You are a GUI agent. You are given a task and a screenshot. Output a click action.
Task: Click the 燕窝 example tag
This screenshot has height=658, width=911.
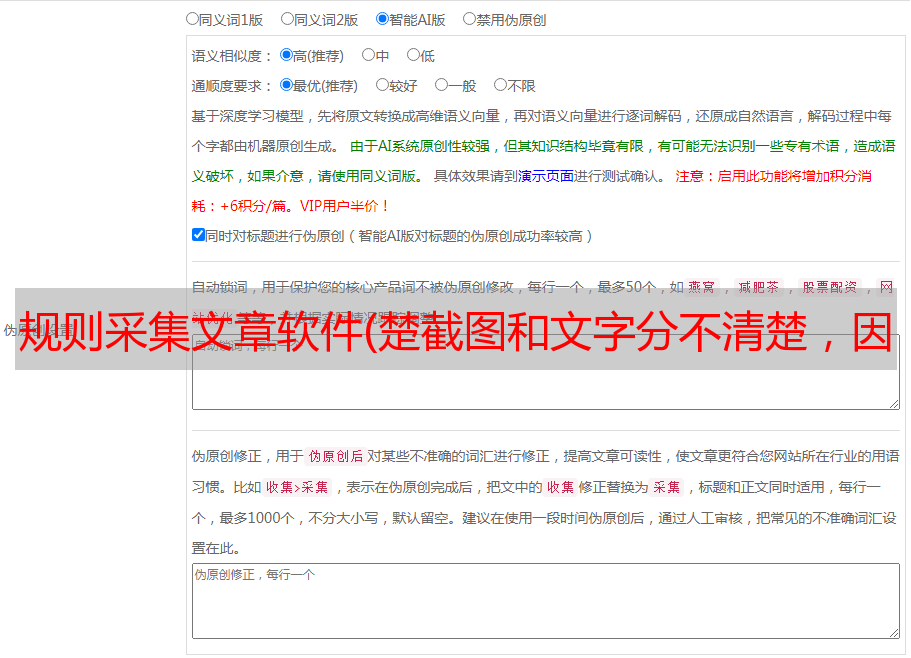(x=701, y=287)
